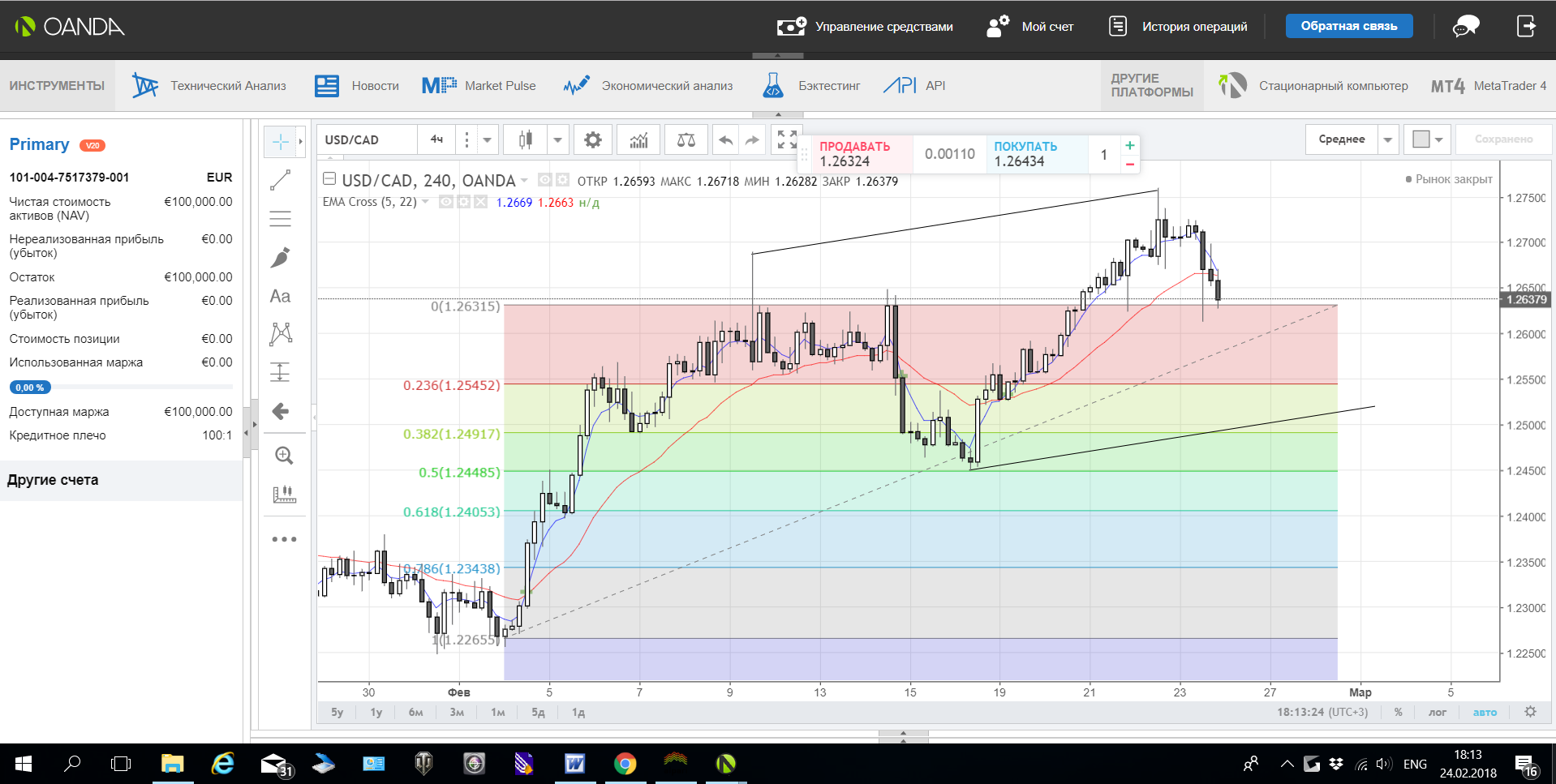
Task: Expand the Среднее price type dropdown
Action: 1388,139
